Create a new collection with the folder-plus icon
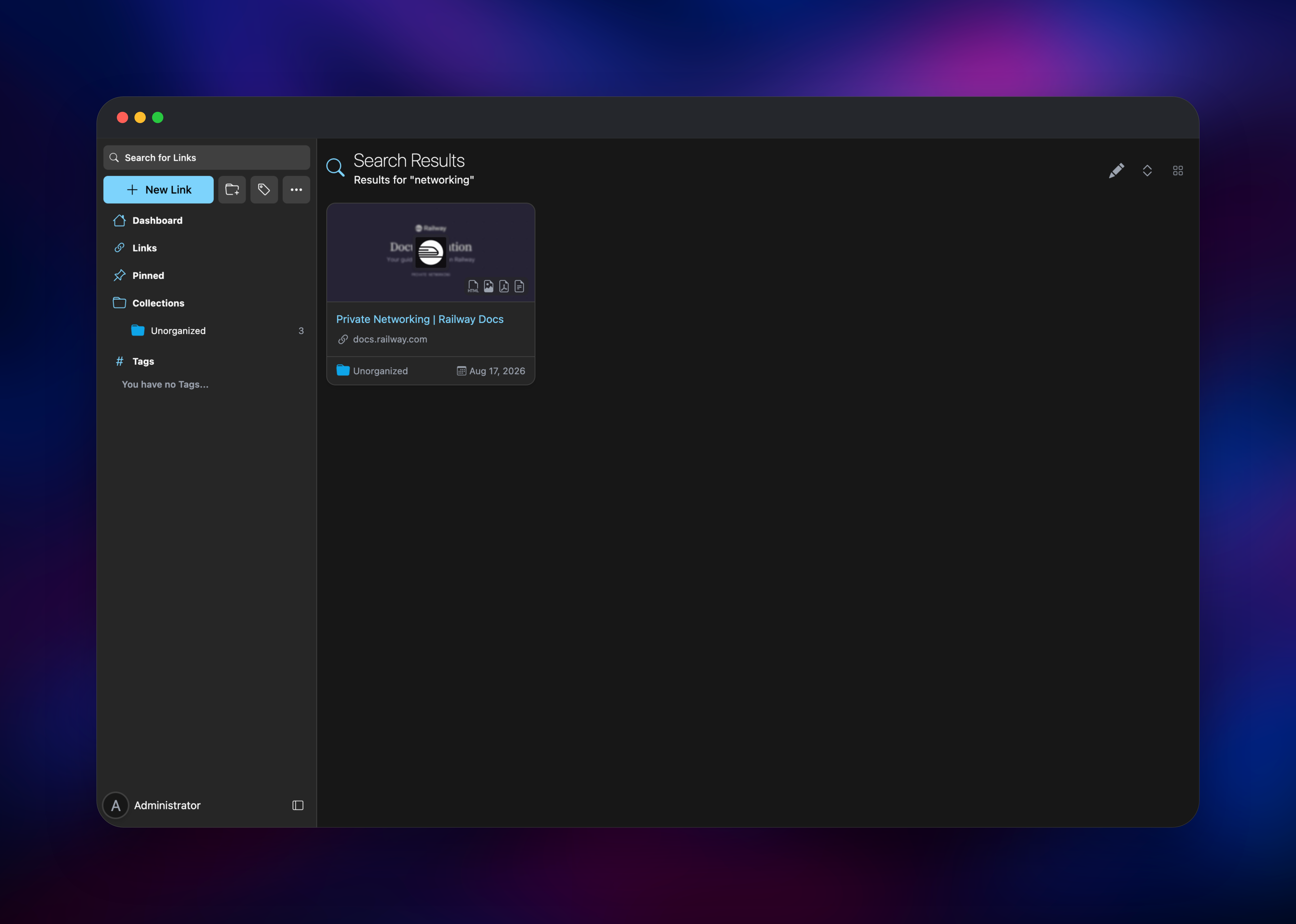The height and width of the screenshot is (924, 1296). (232, 190)
